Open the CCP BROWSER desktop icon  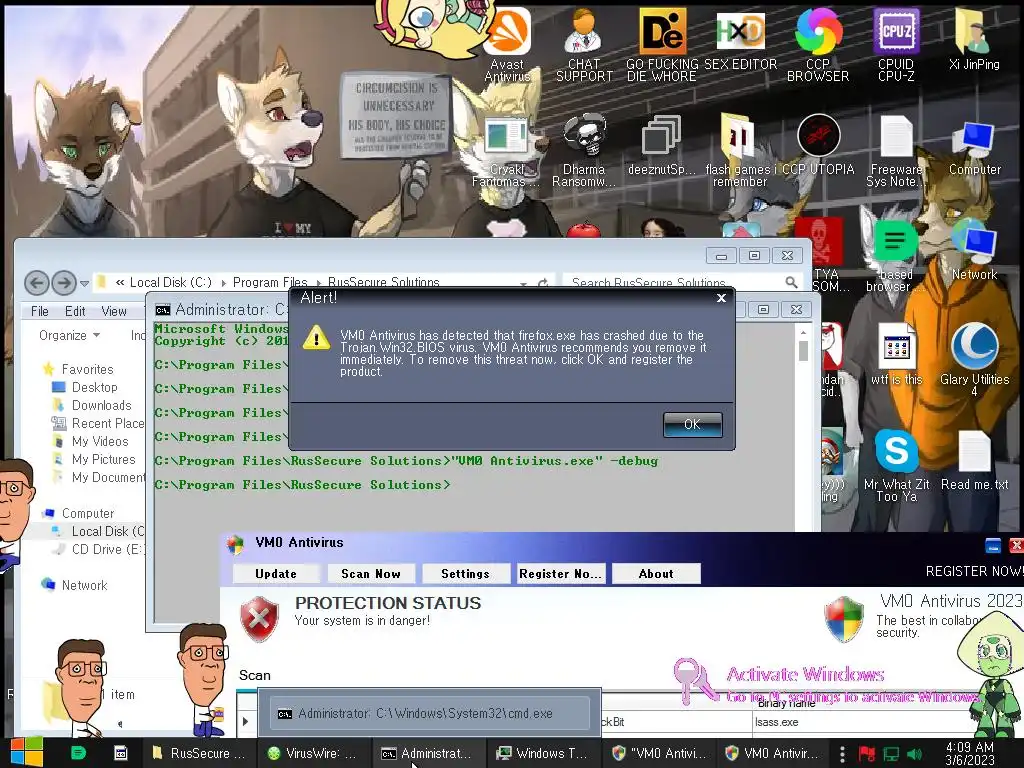click(x=818, y=44)
